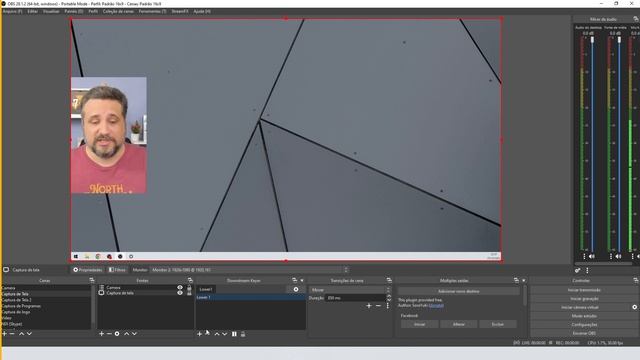Open Configurações button in Controles
640x360 pixels.
[x=584, y=324]
